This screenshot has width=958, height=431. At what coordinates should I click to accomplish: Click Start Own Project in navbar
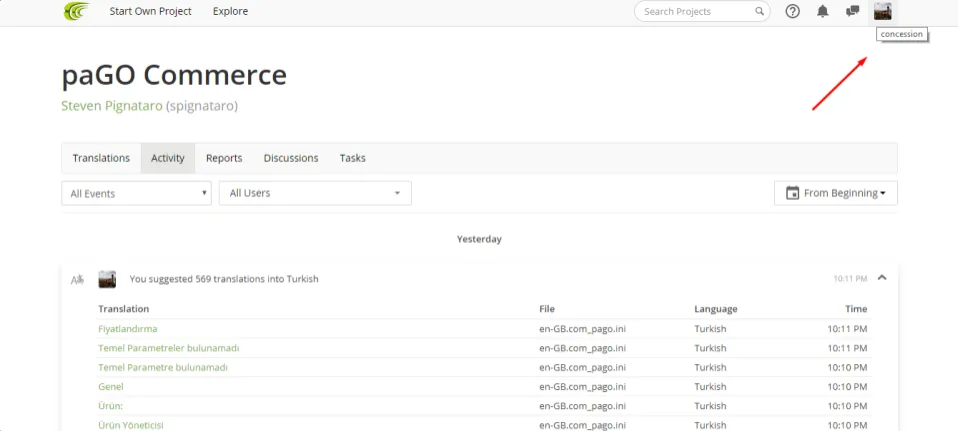(150, 11)
